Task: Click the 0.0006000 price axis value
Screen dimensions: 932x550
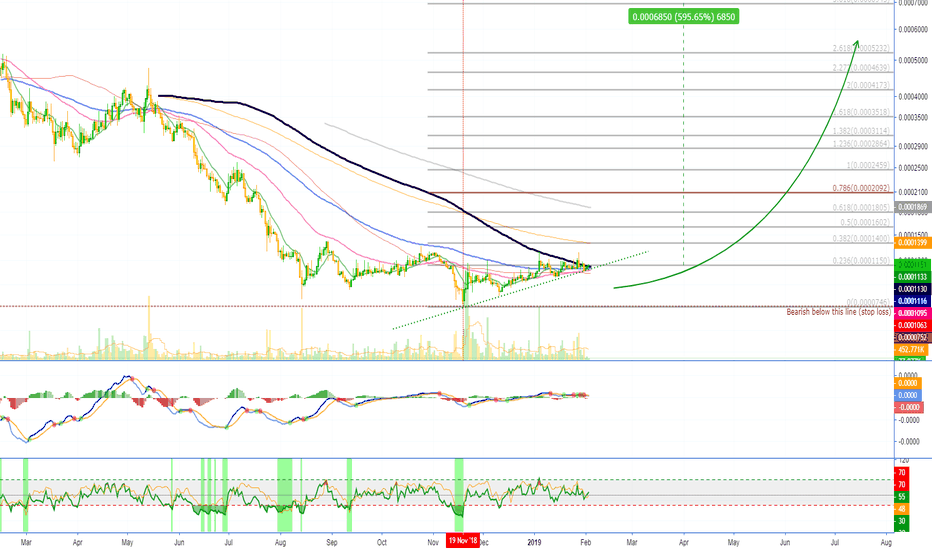Action: pyautogui.click(x=914, y=29)
